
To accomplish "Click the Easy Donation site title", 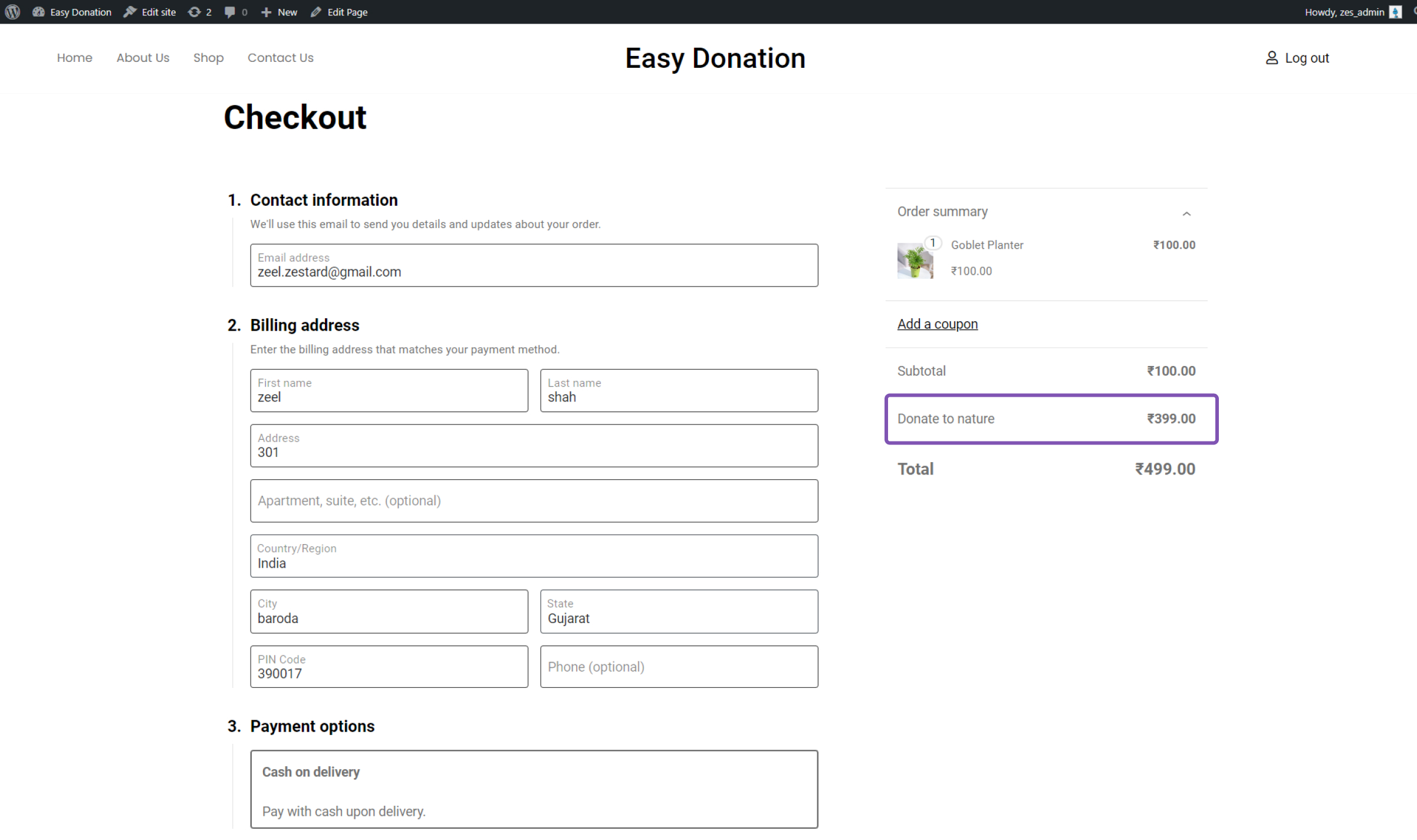I will (715, 58).
